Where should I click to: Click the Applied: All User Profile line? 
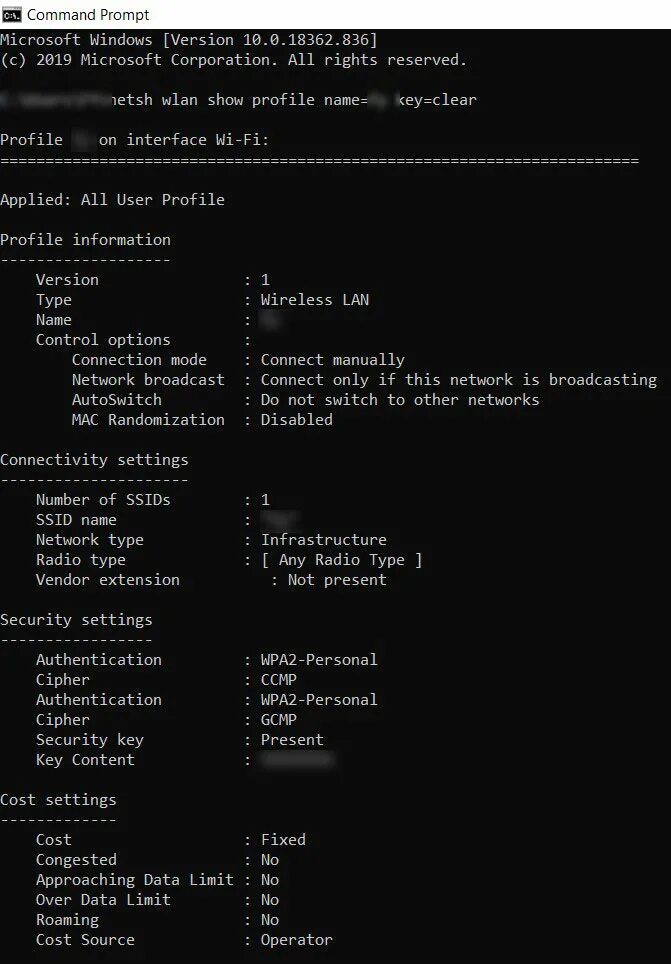pos(113,200)
